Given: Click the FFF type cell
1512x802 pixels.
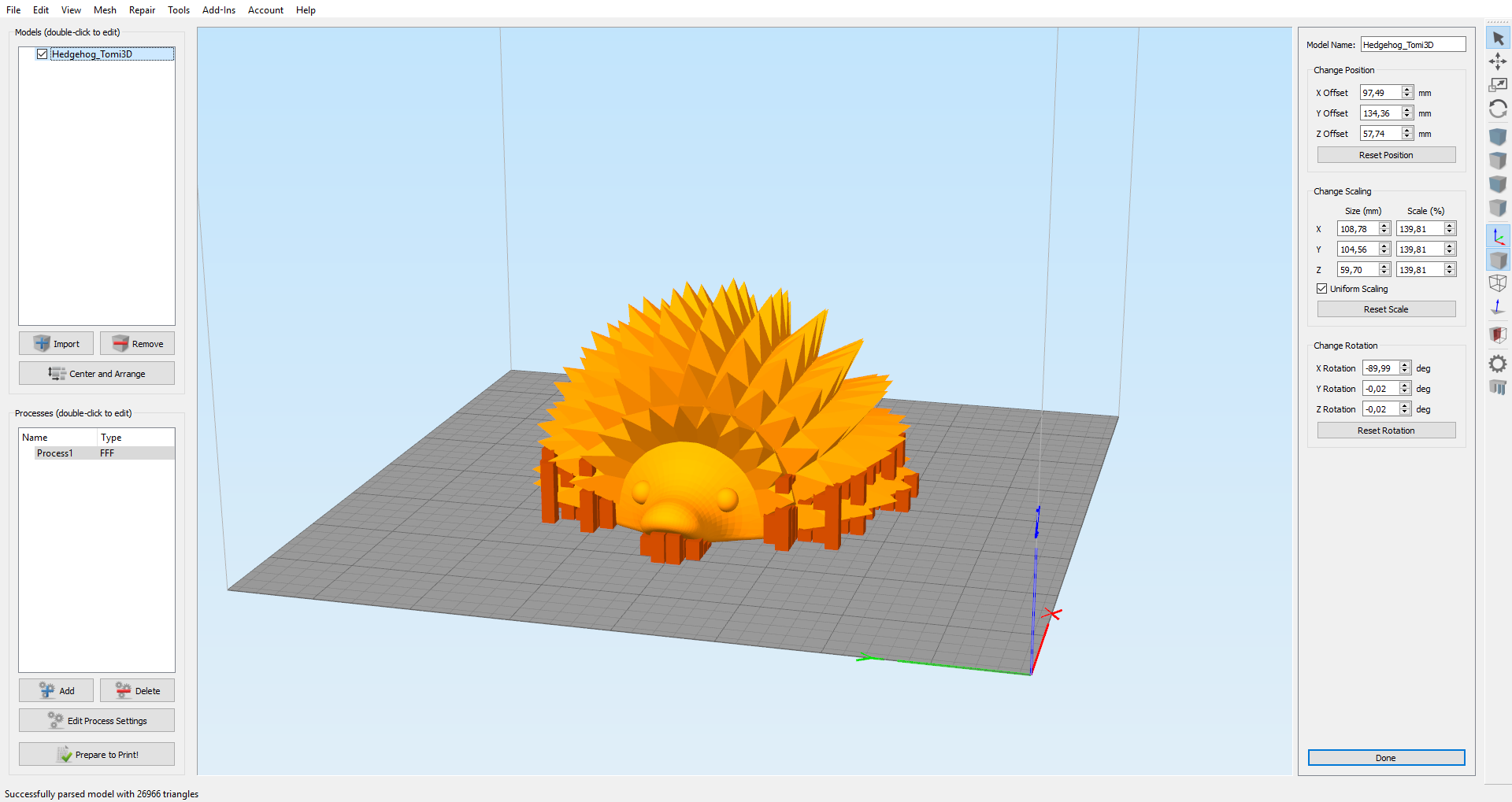Looking at the screenshot, I should 107,453.
